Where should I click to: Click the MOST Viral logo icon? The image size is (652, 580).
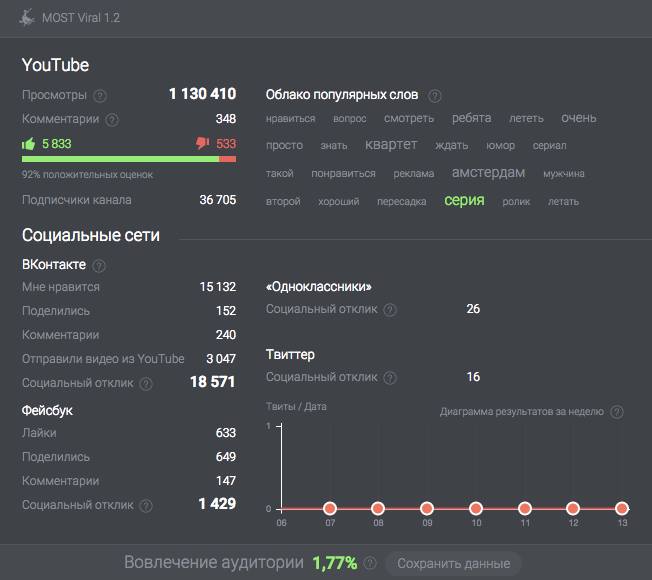[x=27, y=18]
